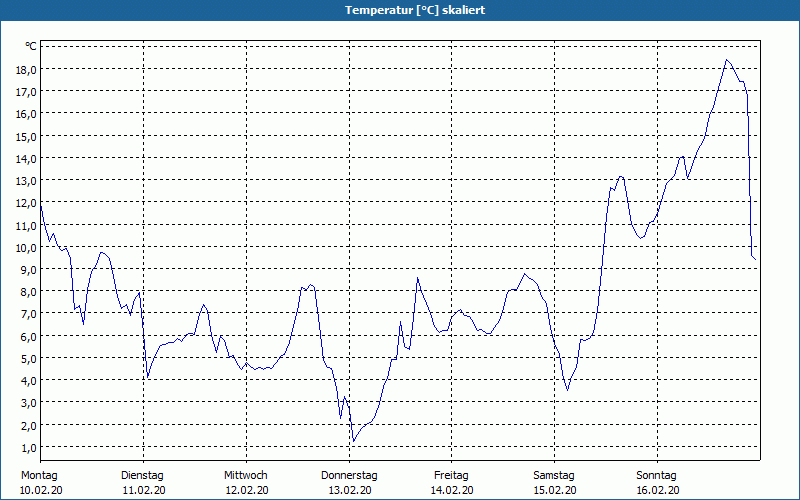Select the Freitag day label

coord(452,475)
